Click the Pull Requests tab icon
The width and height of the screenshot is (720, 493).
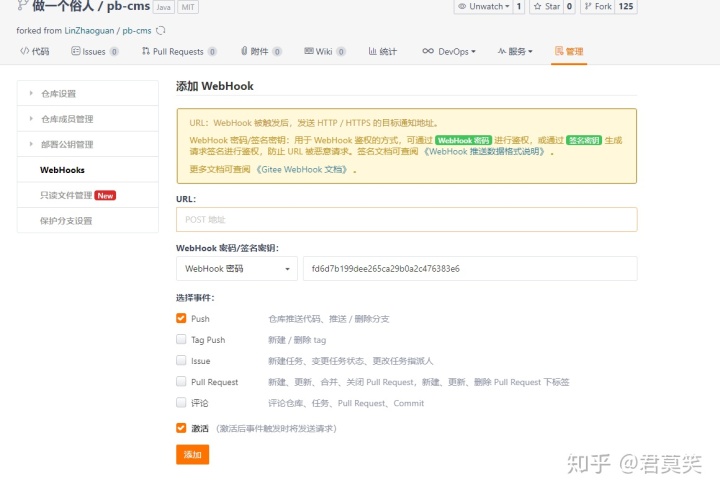[x=146, y=51]
